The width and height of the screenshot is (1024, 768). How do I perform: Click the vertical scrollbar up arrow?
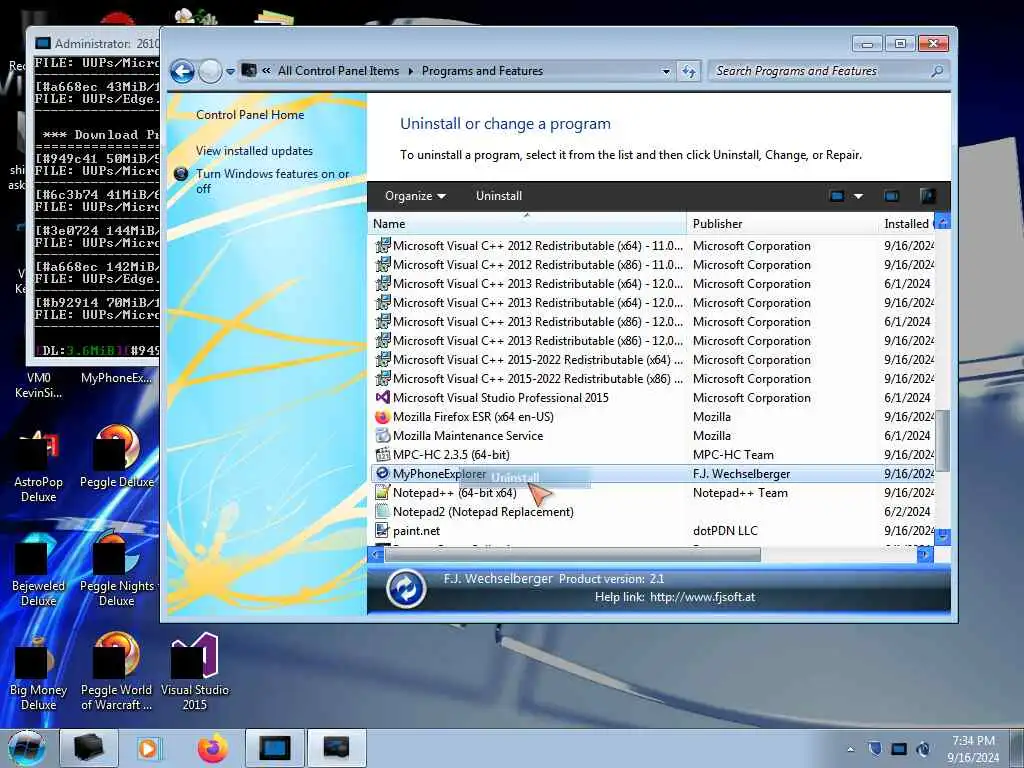942,222
